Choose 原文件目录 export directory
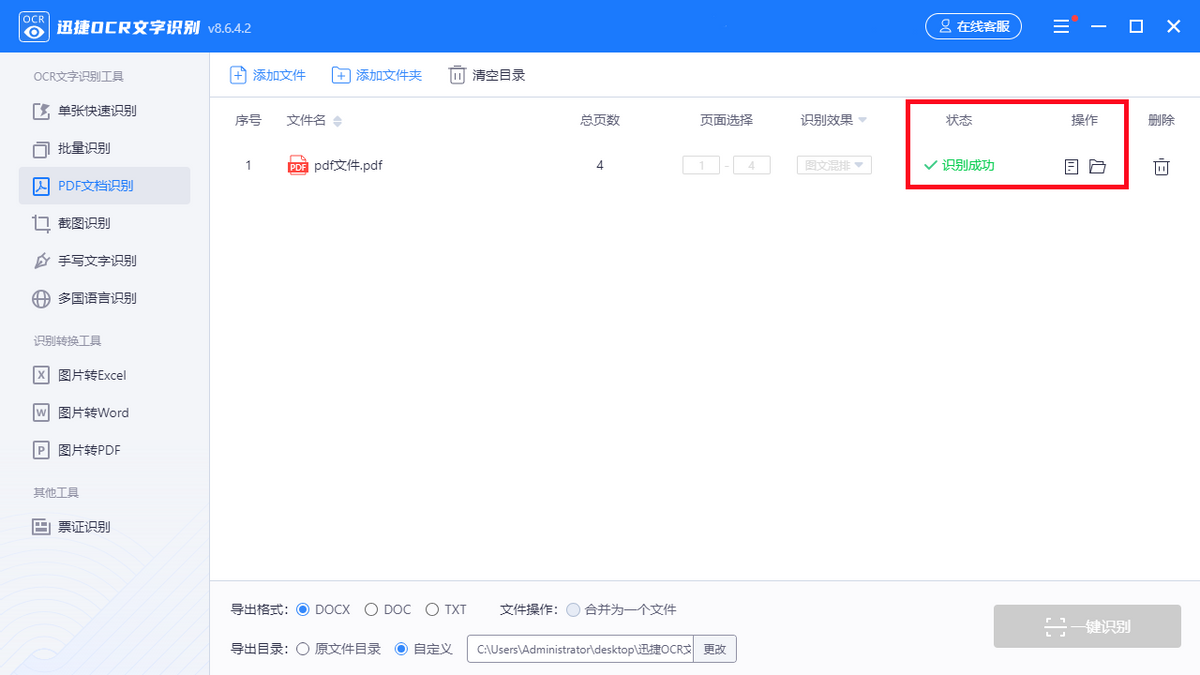This screenshot has height=675, width=1200. [339, 648]
